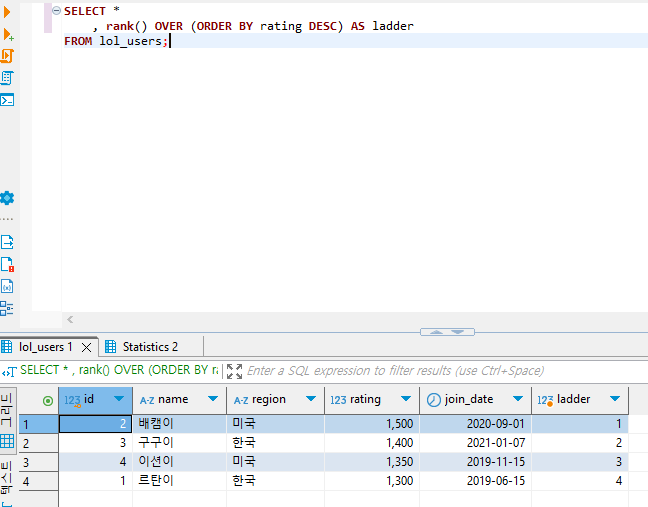Open the region column filter dropdown
The image size is (648, 507).
(311, 399)
